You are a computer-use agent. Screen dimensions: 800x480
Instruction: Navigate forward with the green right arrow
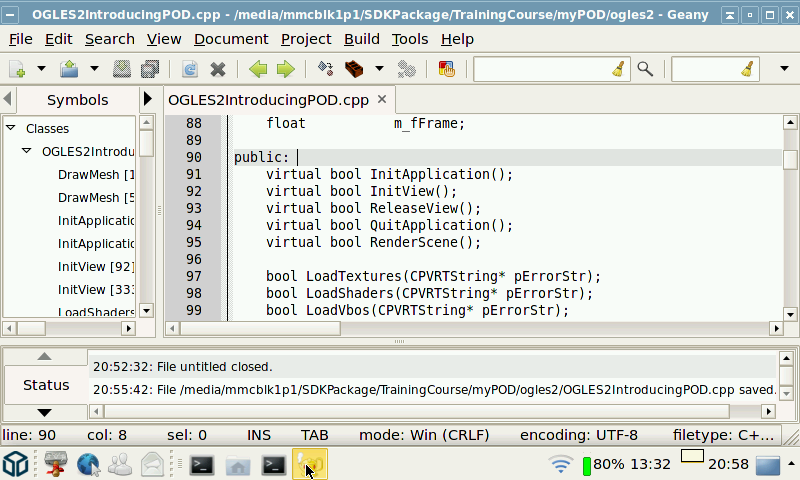[285, 69]
